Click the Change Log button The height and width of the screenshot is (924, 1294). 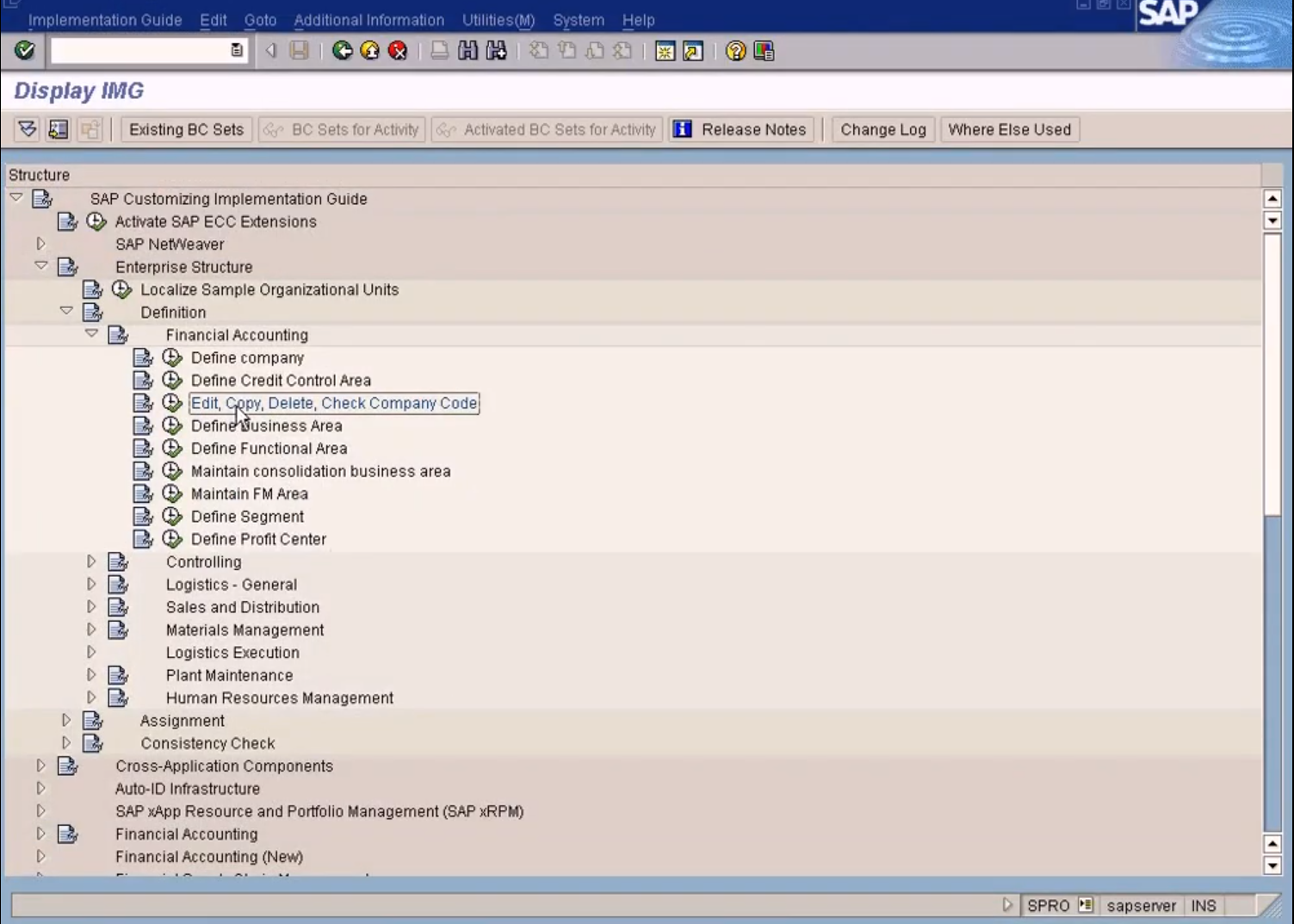click(x=883, y=129)
